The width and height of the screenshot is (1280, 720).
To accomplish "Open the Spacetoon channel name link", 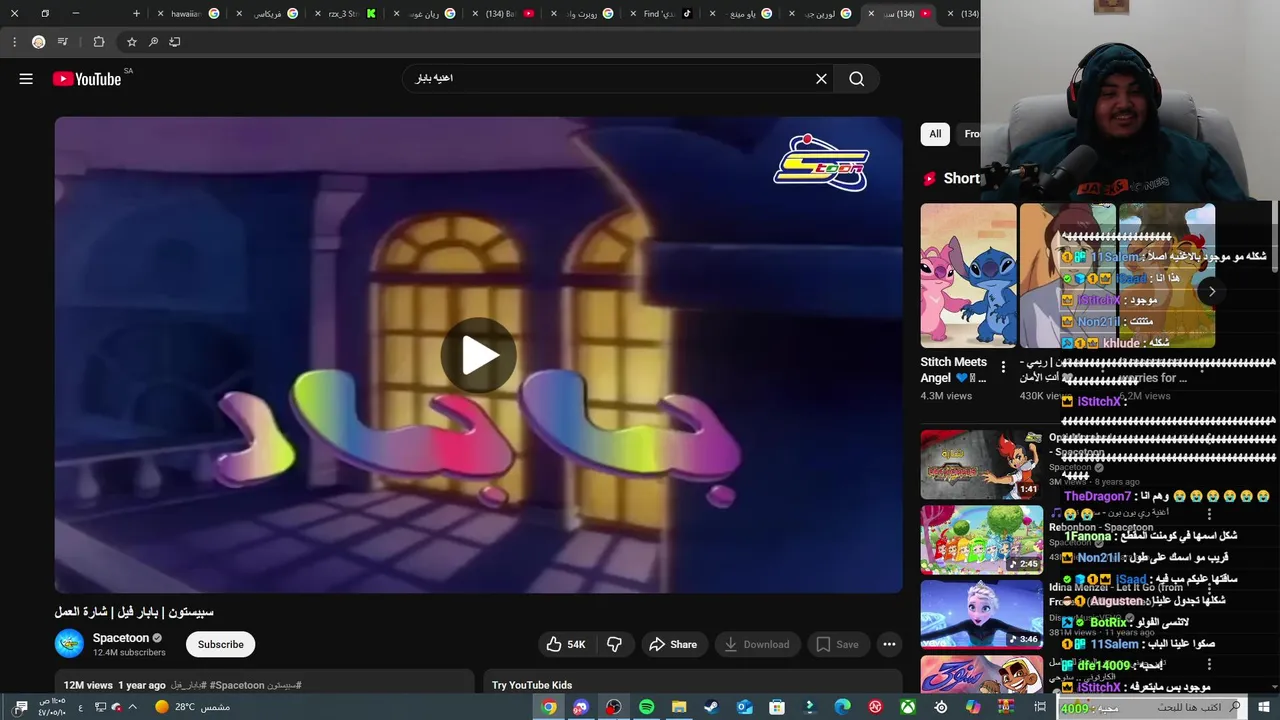I will [121, 638].
